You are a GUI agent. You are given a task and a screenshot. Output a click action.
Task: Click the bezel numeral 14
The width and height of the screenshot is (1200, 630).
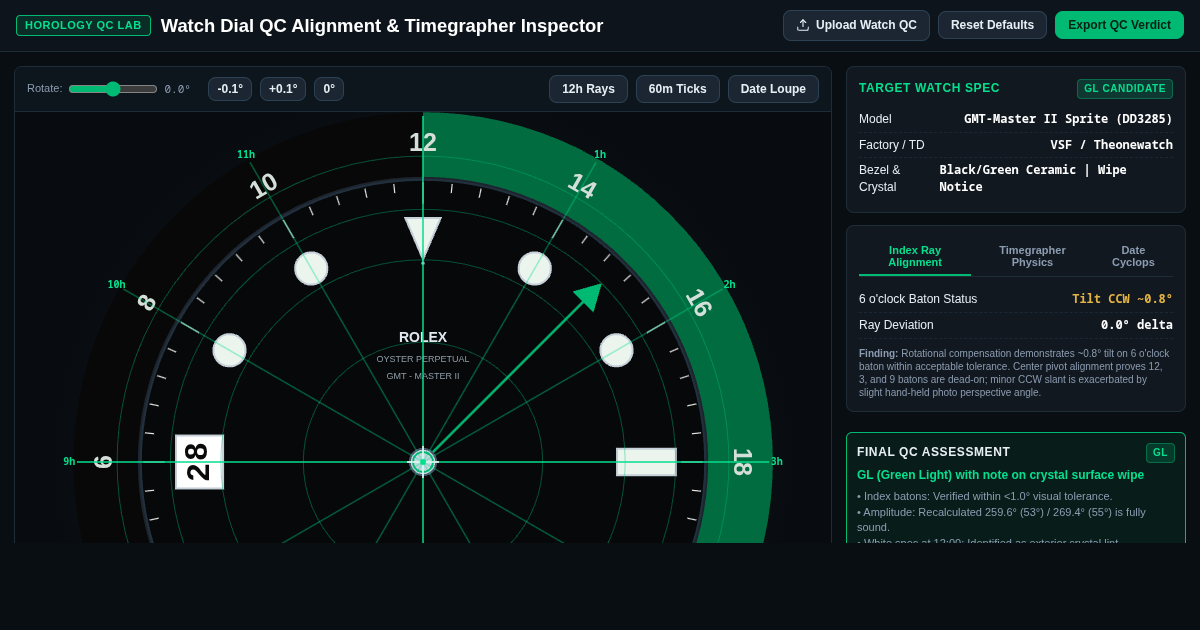[582, 186]
